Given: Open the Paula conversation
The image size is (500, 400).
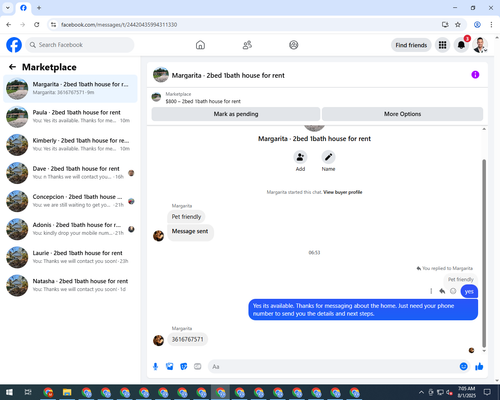Looking at the screenshot, I should tap(70, 117).
